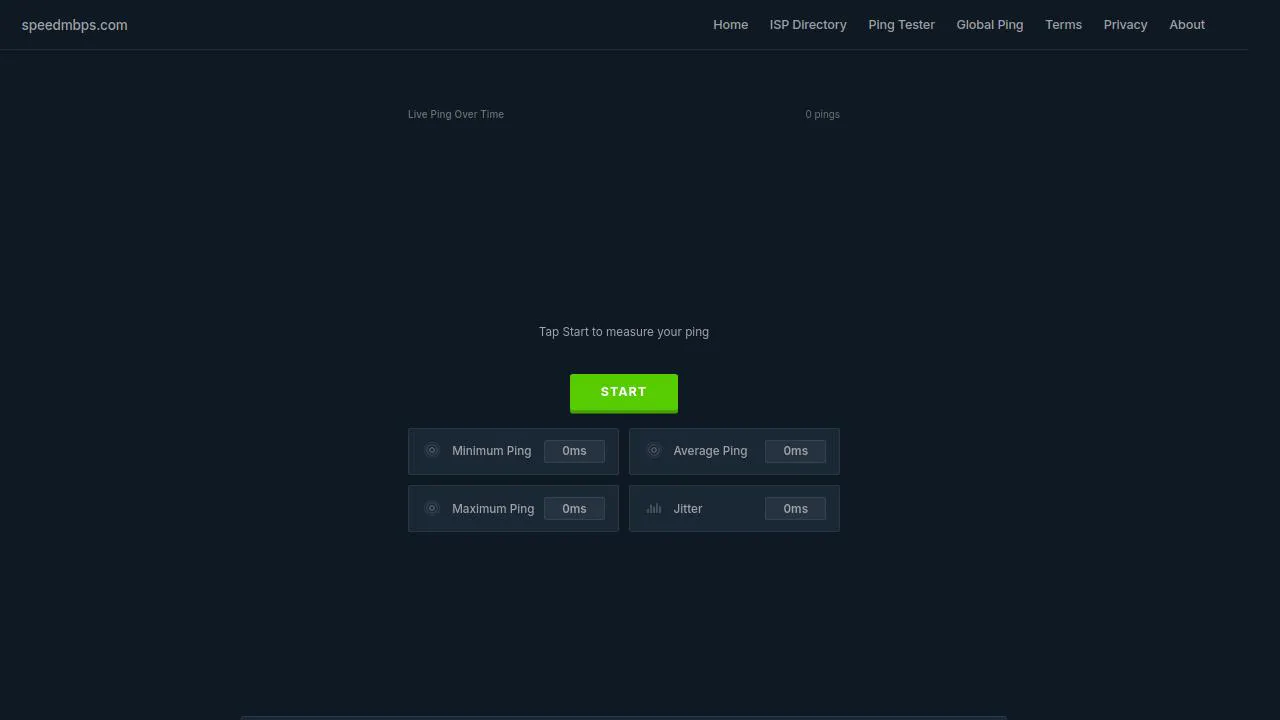Click the Maximum Ping target icon
This screenshot has width=1280, height=720.
pos(432,508)
